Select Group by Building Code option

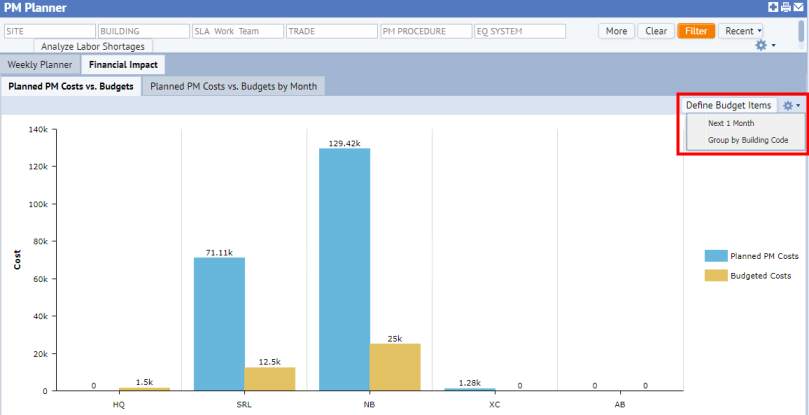[x=743, y=140]
